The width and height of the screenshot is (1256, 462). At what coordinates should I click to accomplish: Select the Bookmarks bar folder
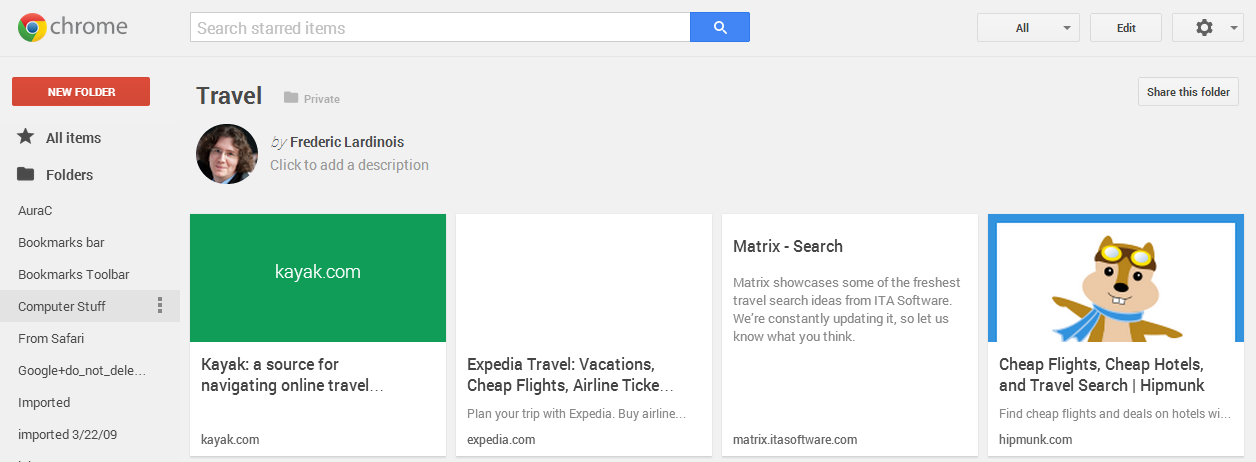pyautogui.click(x=61, y=242)
